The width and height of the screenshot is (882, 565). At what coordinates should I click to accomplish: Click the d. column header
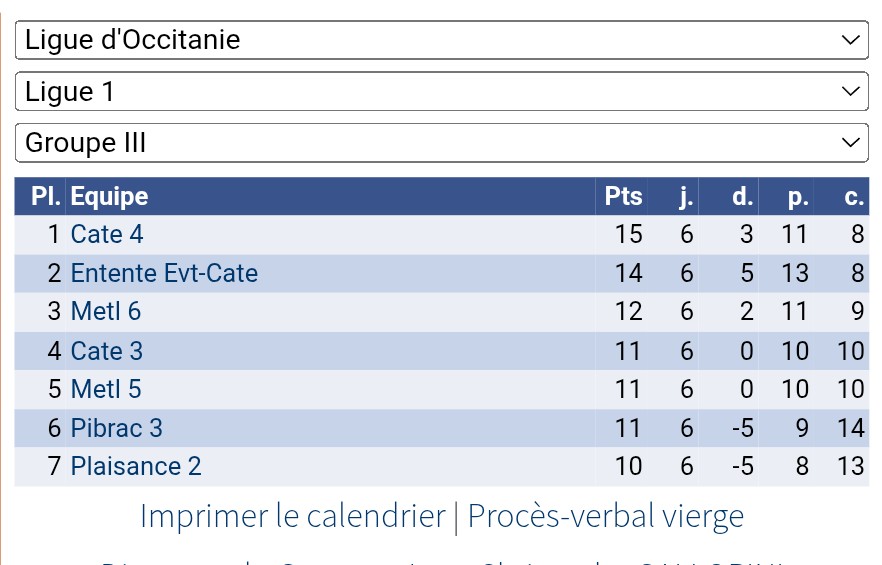point(742,197)
